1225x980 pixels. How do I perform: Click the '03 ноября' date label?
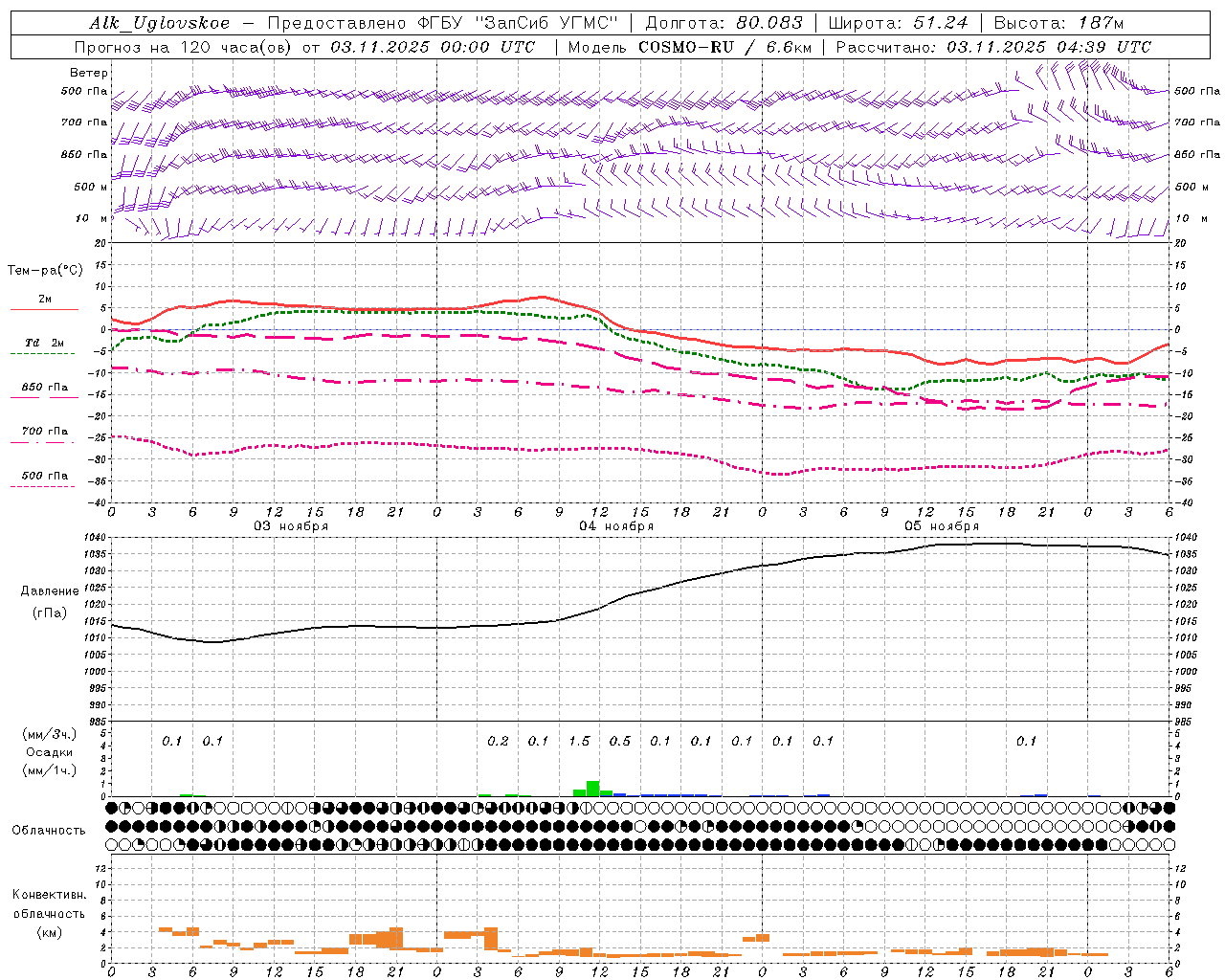click(291, 526)
